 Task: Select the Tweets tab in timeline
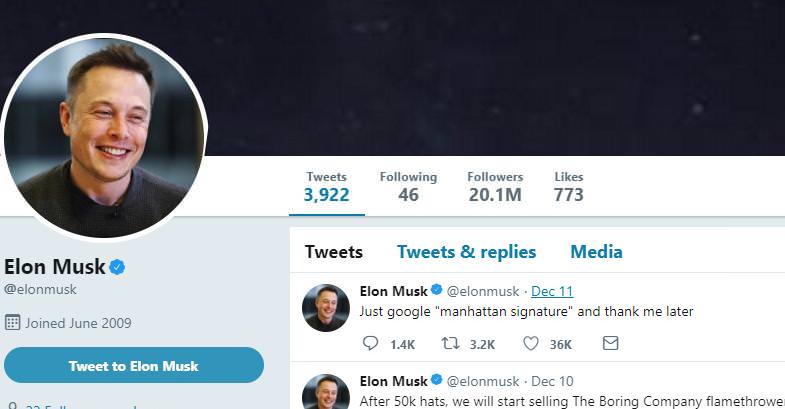(x=334, y=252)
